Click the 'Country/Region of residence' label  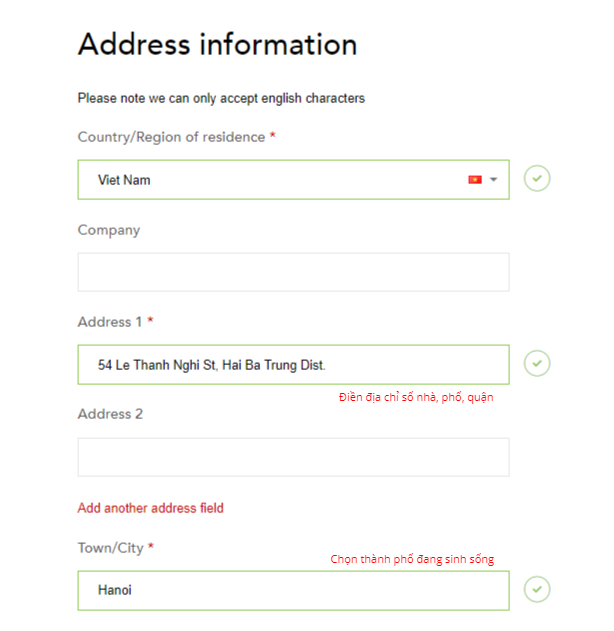171,137
